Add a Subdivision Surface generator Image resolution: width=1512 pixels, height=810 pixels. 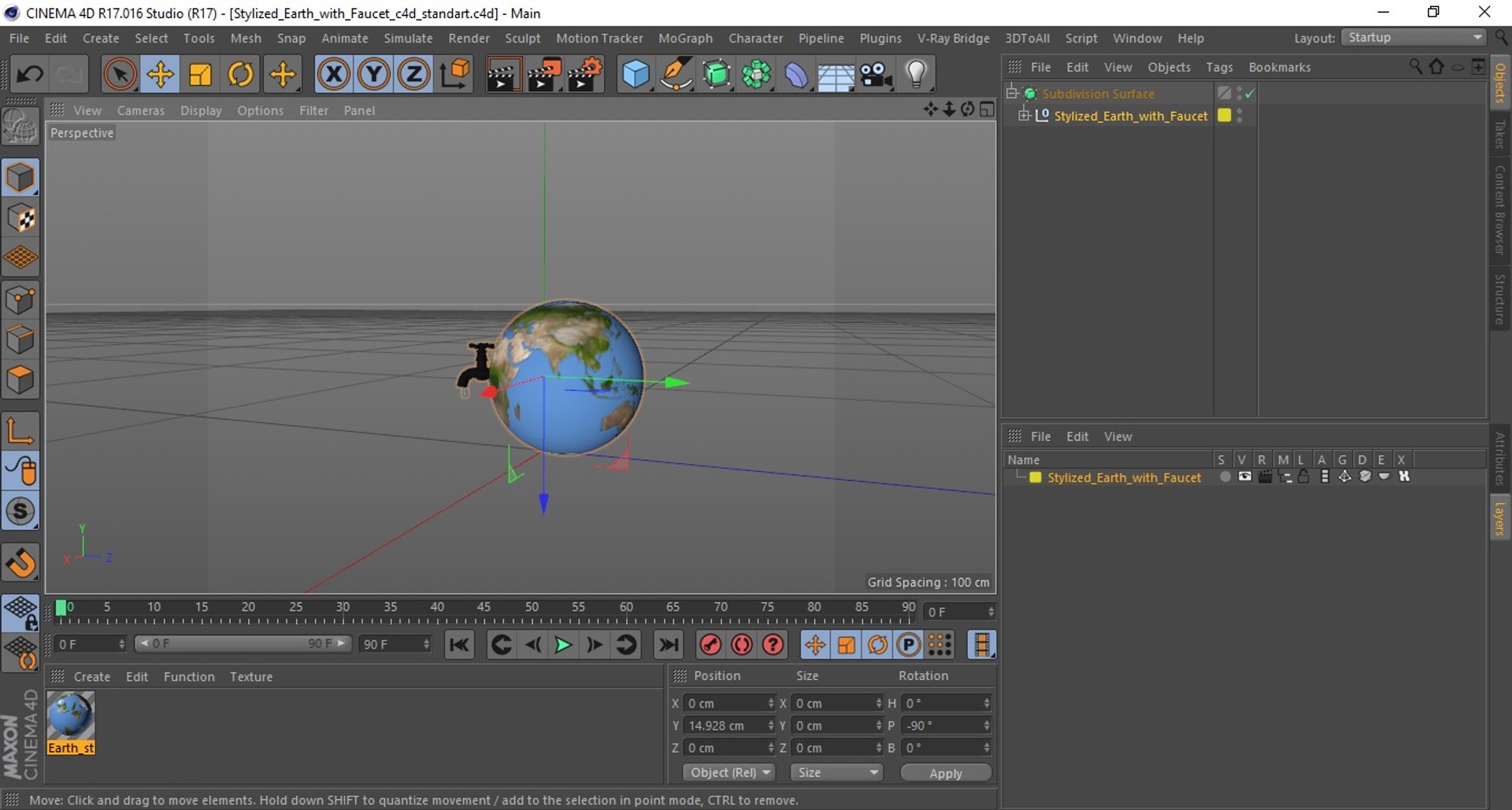[716, 75]
